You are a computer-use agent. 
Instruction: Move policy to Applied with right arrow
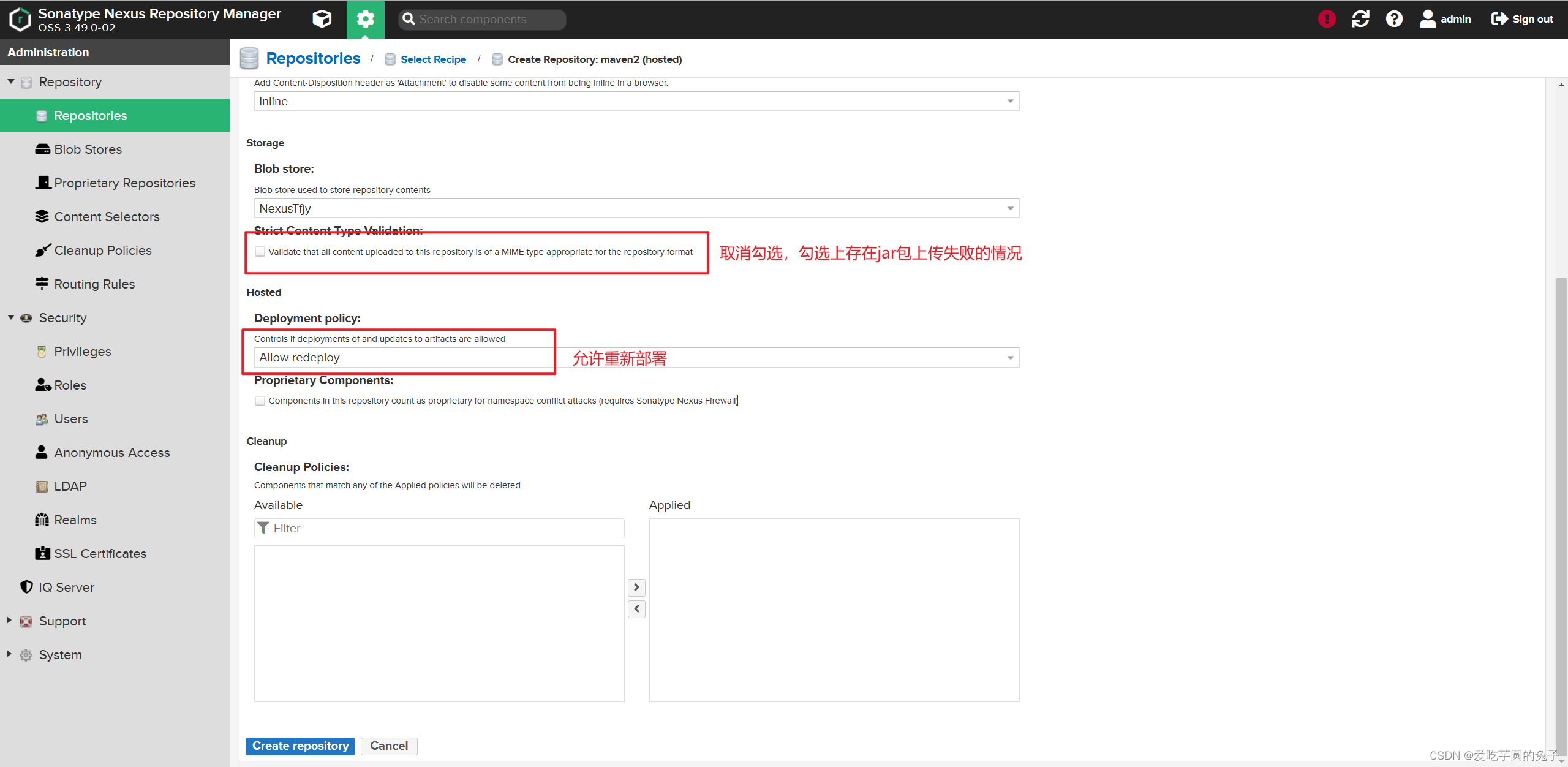tap(636, 588)
